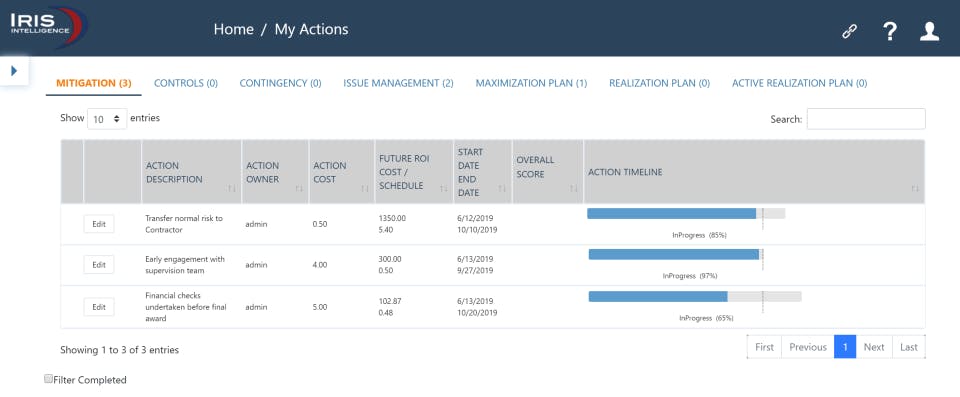Click the 97% InProgress timeline bar

pos(676,254)
